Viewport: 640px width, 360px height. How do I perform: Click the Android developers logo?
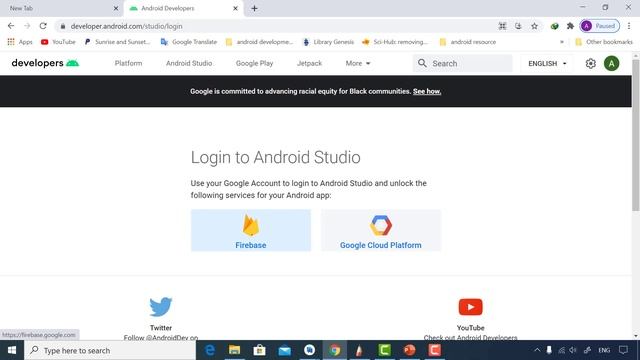45,63
